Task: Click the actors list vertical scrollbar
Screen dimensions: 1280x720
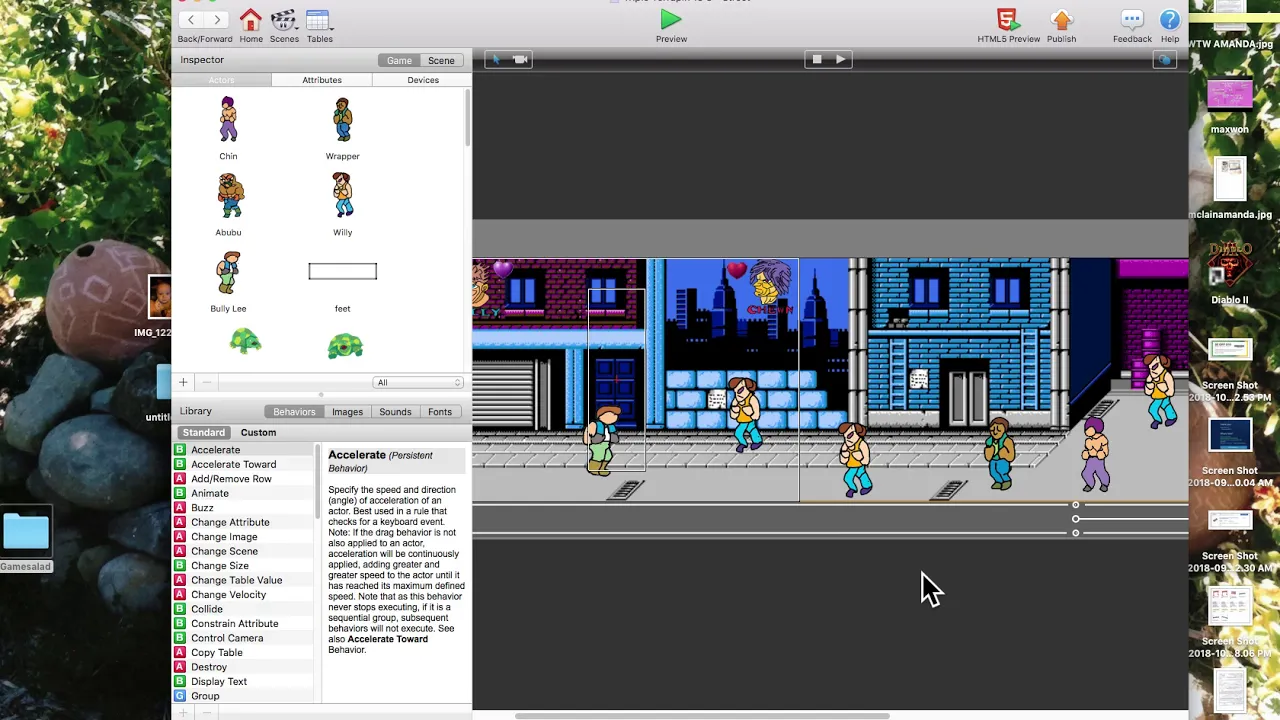Action: coord(467,118)
